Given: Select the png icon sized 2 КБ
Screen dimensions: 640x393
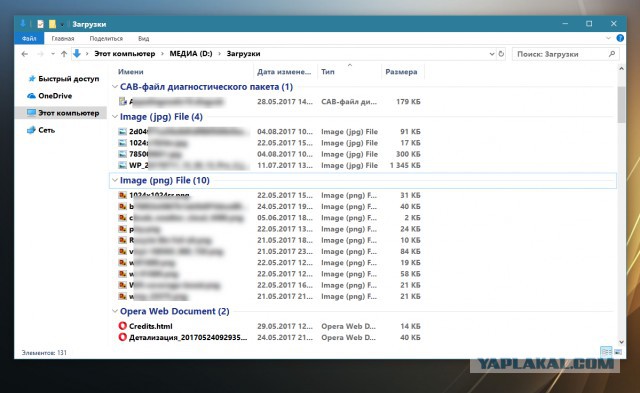Looking at the screenshot, I should 122,218.
